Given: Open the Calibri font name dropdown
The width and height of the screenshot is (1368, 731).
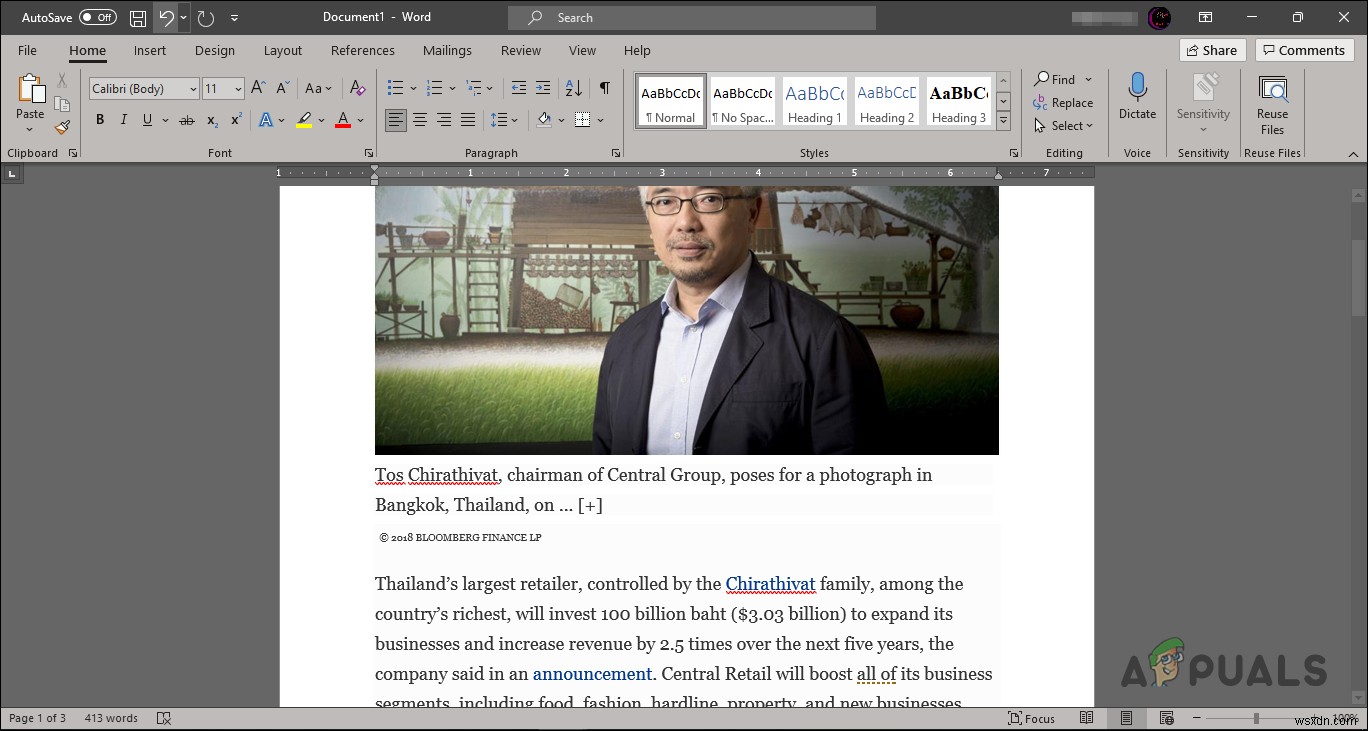Looking at the screenshot, I should 193,89.
